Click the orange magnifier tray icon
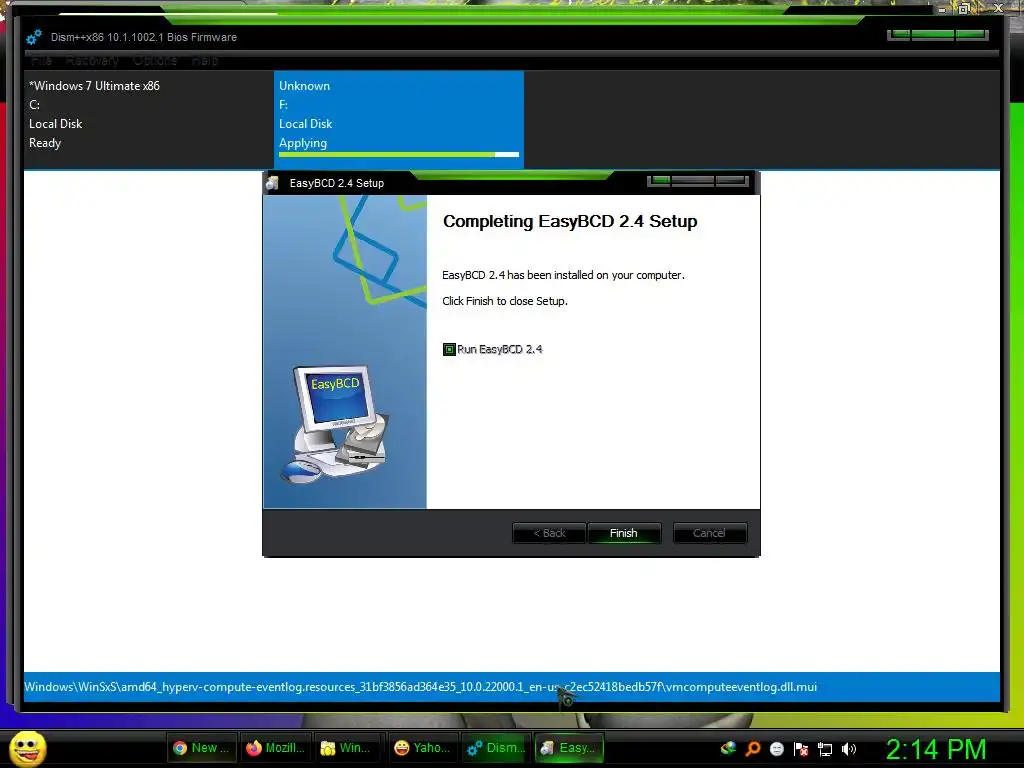The image size is (1024, 768). (752, 748)
